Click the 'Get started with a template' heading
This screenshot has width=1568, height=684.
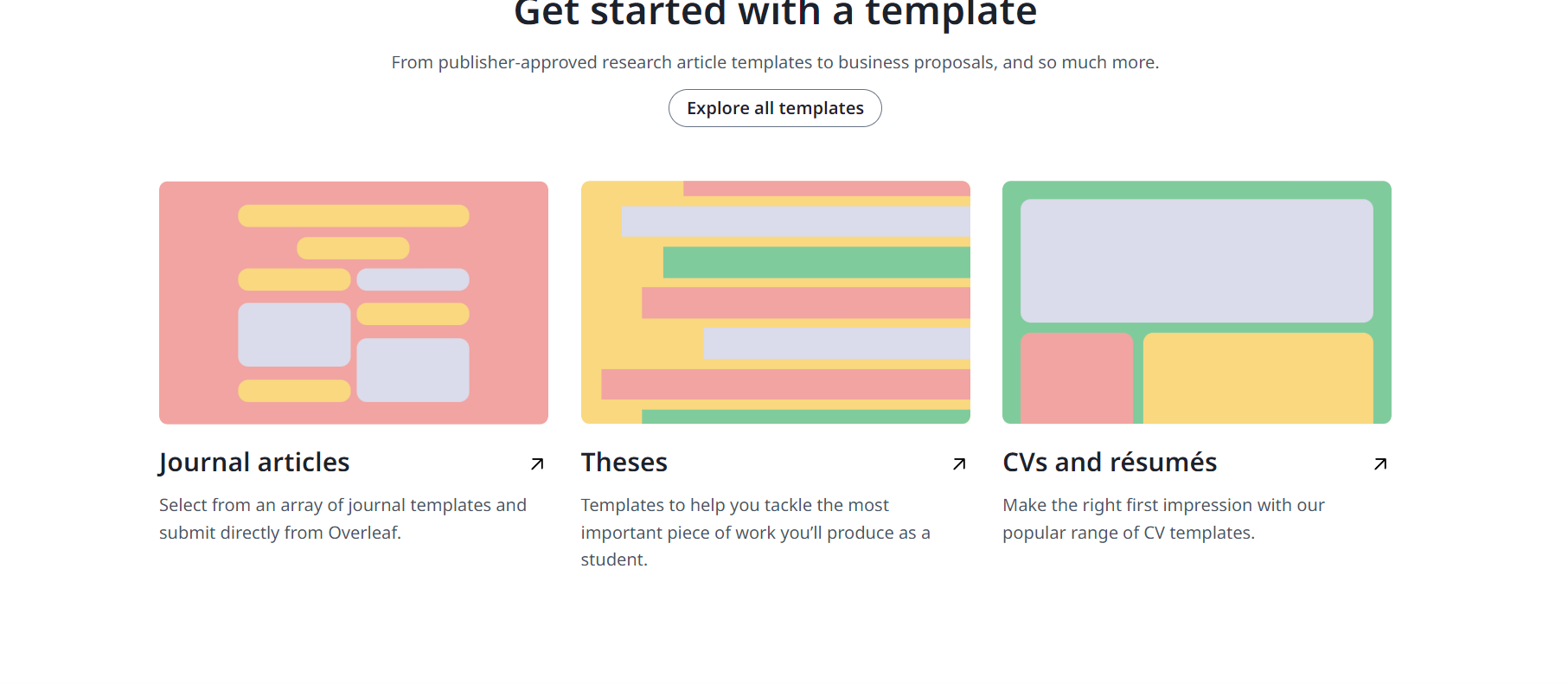[775, 14]
